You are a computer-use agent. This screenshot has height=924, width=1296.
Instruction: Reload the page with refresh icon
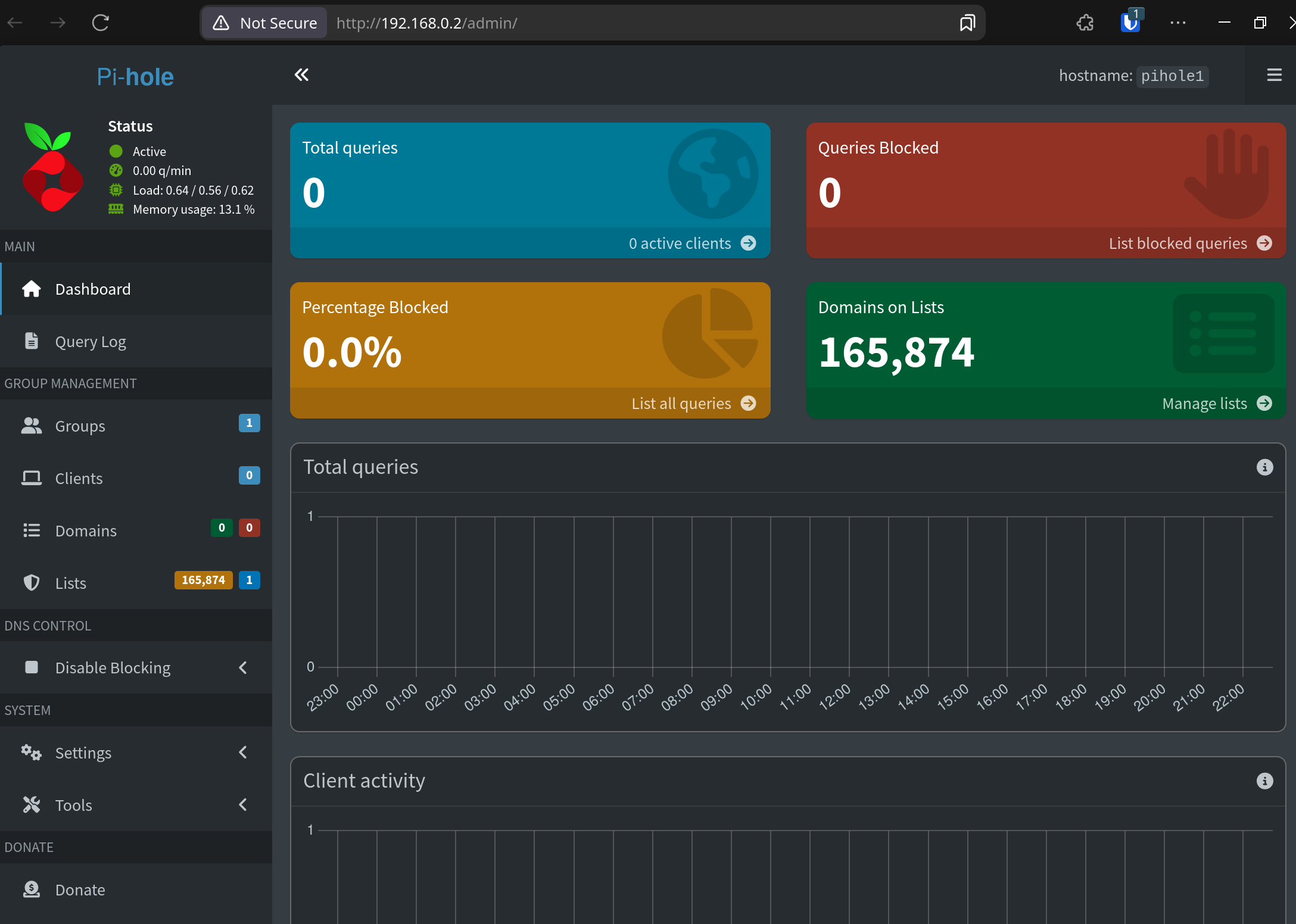coord(100,23)
